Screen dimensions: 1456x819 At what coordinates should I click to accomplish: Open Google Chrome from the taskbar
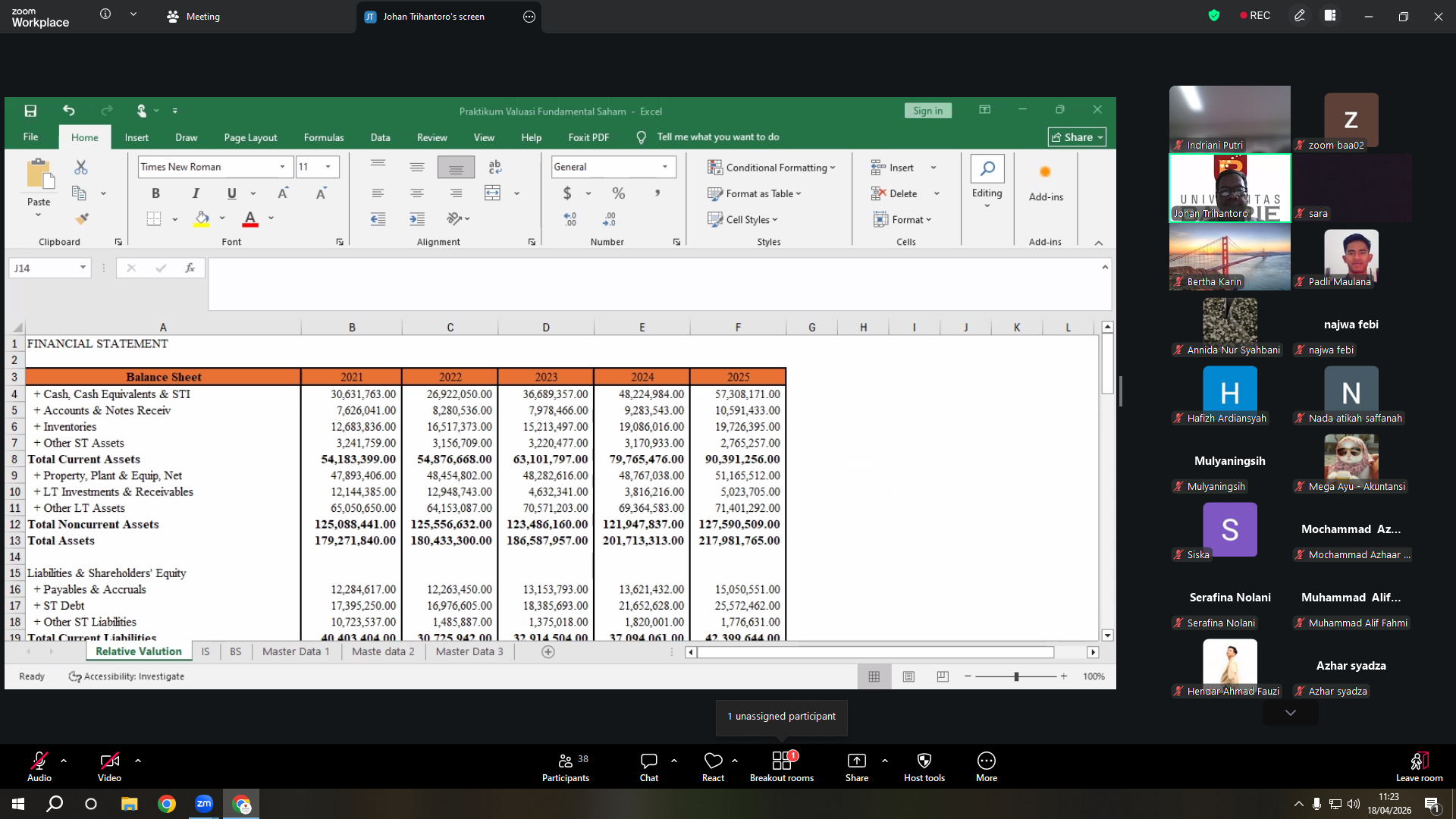[x=167, y=804]
